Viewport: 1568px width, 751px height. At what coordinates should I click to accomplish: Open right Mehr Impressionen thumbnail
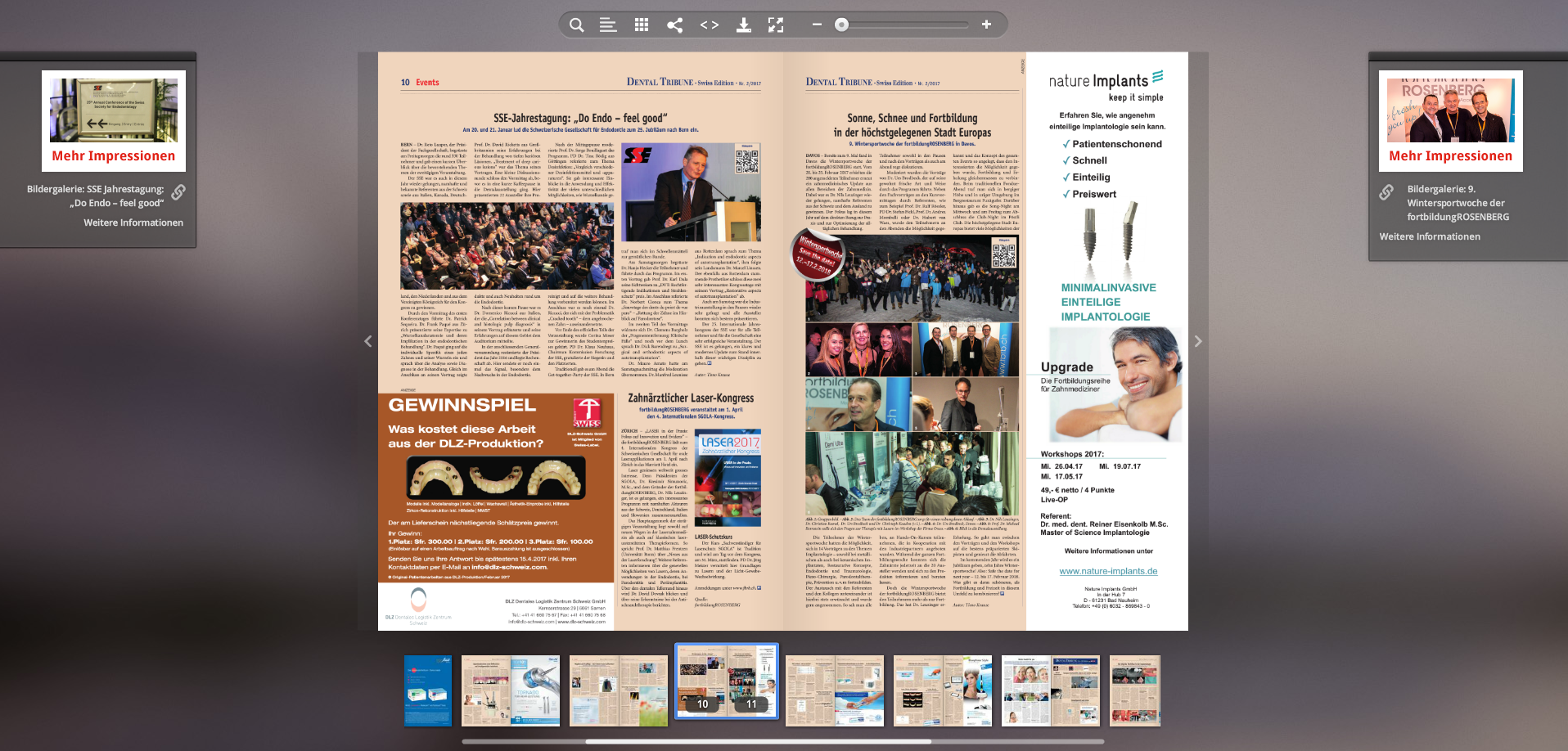coord(1450,121)
